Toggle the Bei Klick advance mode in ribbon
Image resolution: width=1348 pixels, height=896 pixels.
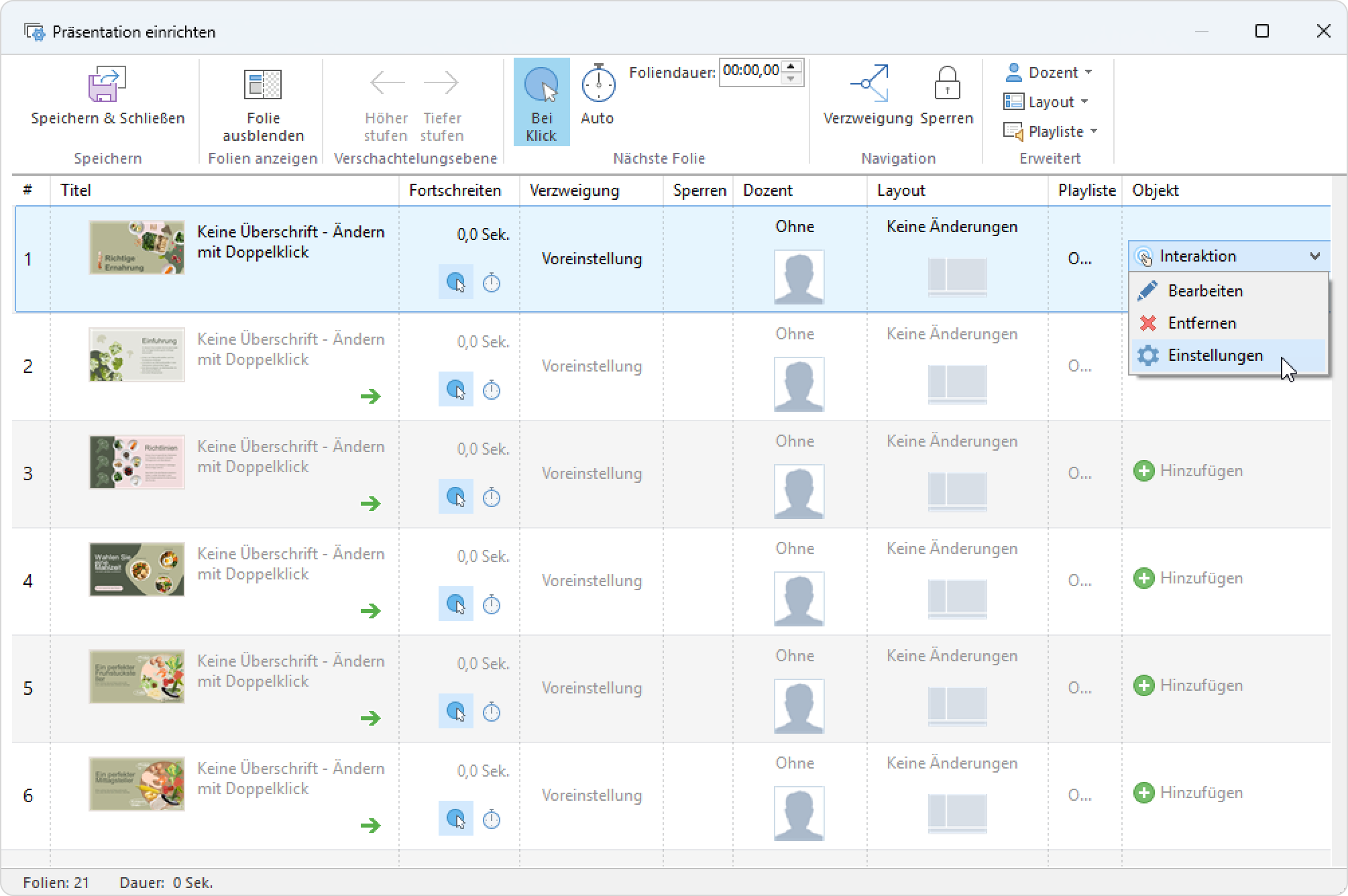(x=542, y=102)
